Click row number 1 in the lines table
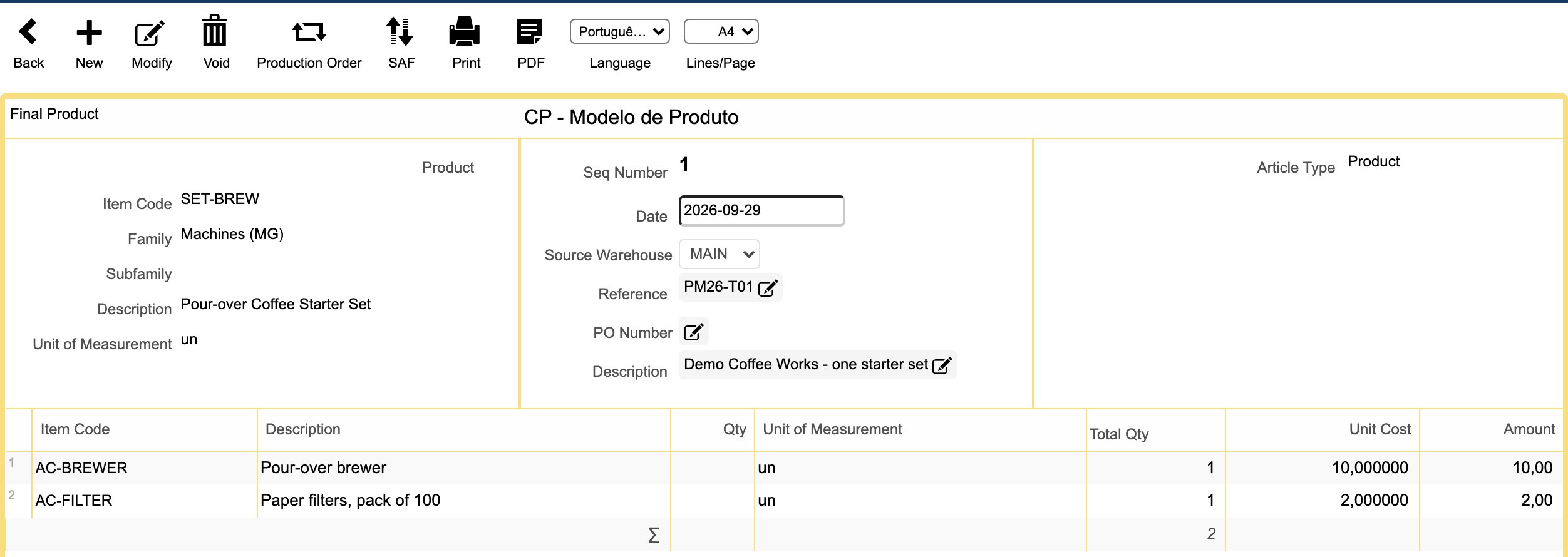Image resolution: width=1568 pixels, height=557 pixels. [11, 462]
